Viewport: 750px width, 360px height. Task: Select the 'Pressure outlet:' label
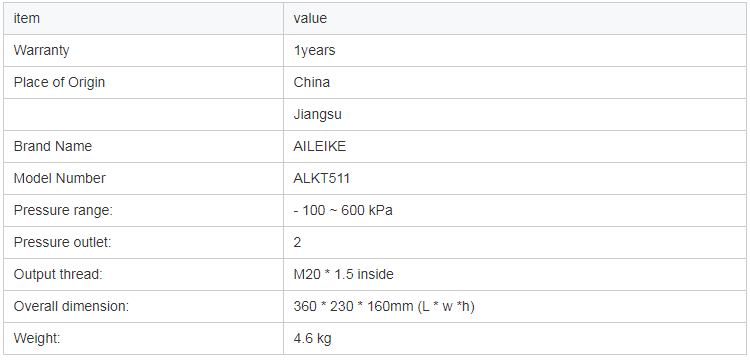coord(62,242)
